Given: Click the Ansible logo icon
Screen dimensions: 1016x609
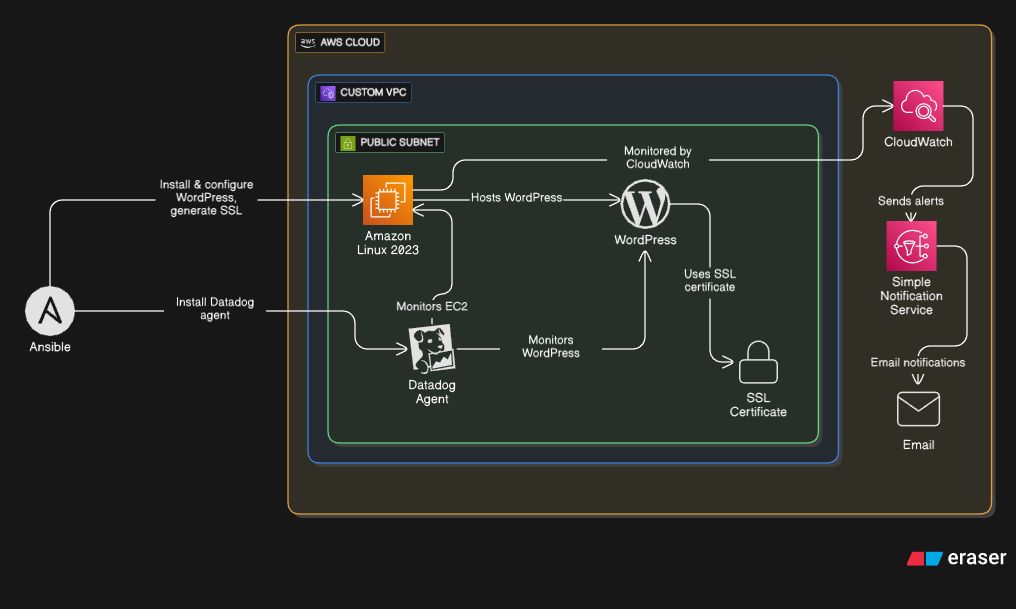Looking at the screenshot, I should [x=50, y=311].
